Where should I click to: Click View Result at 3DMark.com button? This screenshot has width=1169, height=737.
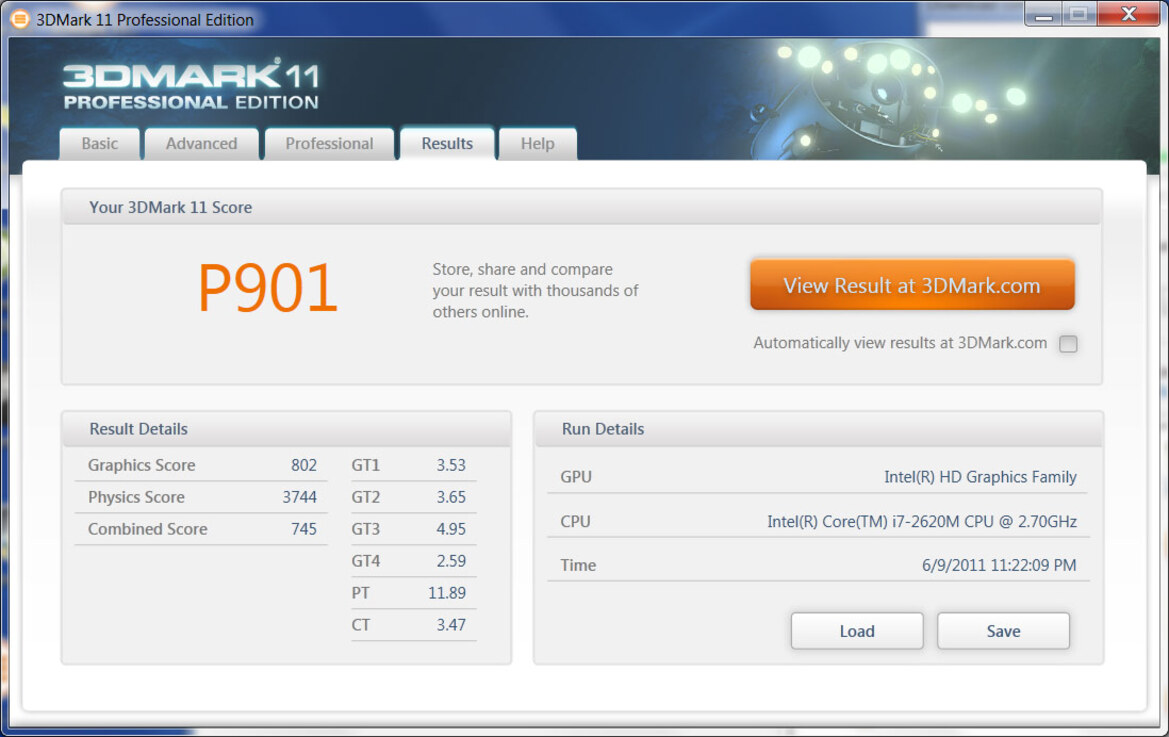[912, 285]
